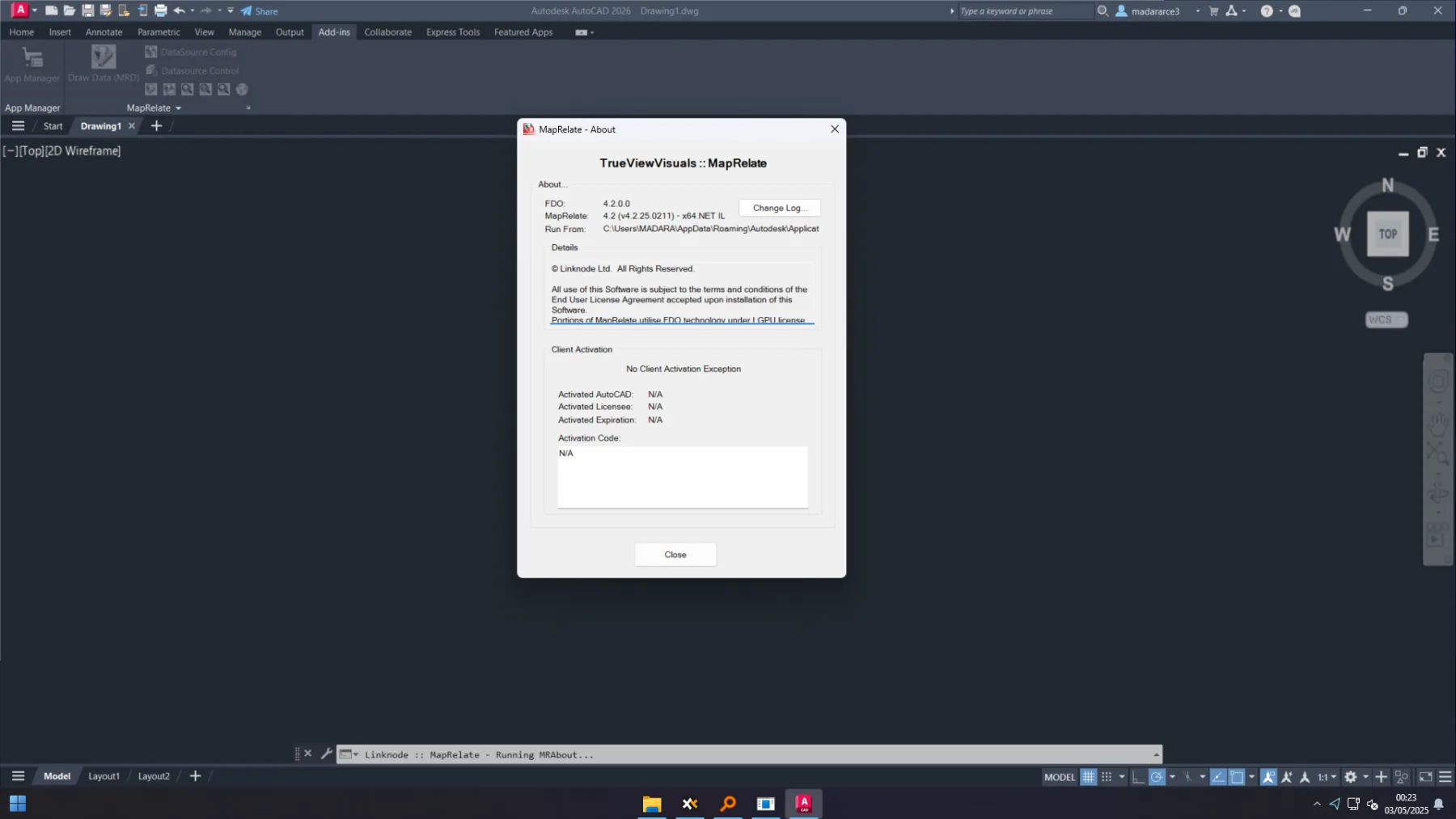The height and width of the screenshot is (819, 1456).
Task: Click MODEL space button in status bar
Action: coord(1060,777)
